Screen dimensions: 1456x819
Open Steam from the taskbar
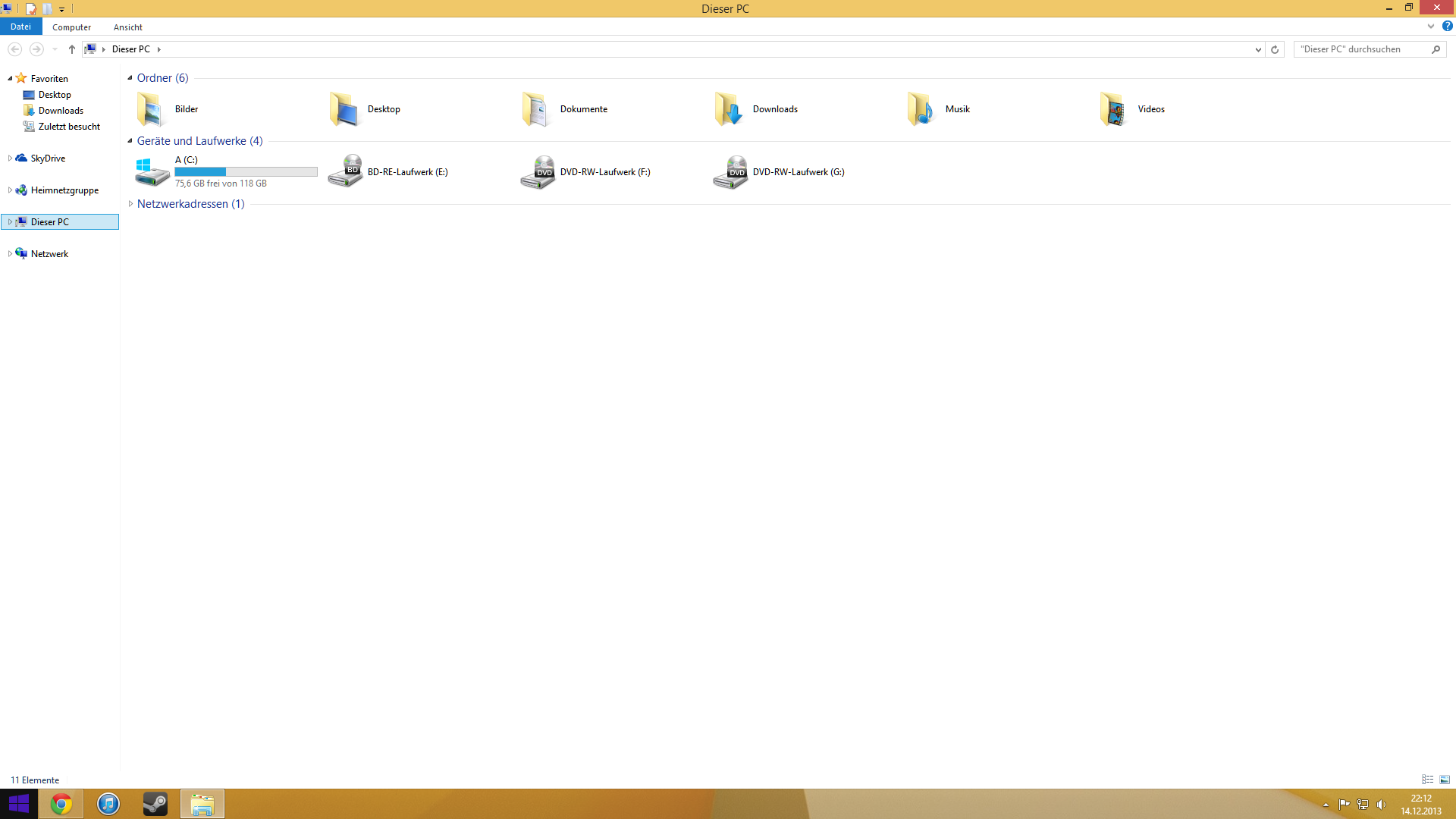(155, 804)
